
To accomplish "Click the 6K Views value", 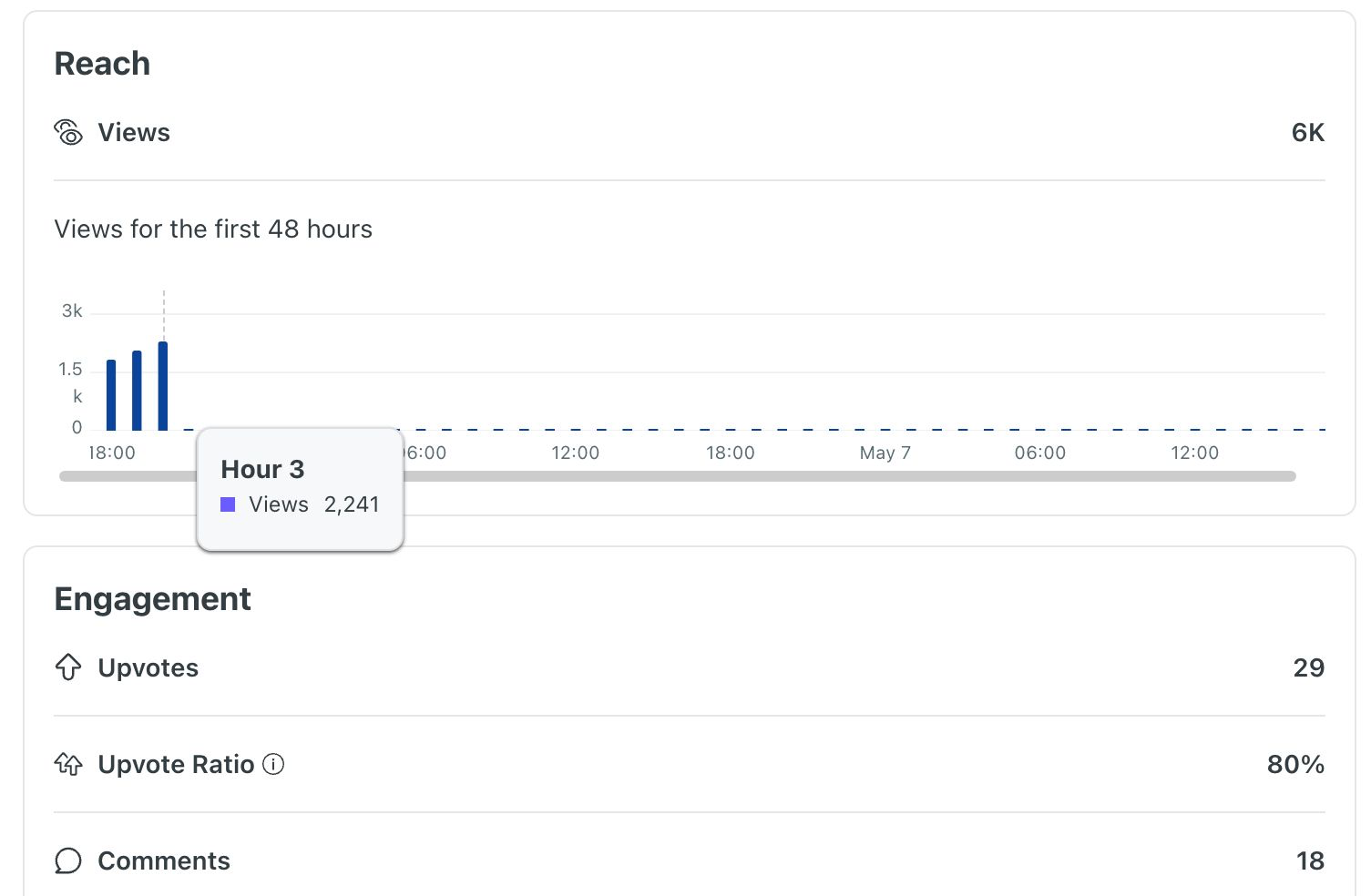I will (1307, 132).
